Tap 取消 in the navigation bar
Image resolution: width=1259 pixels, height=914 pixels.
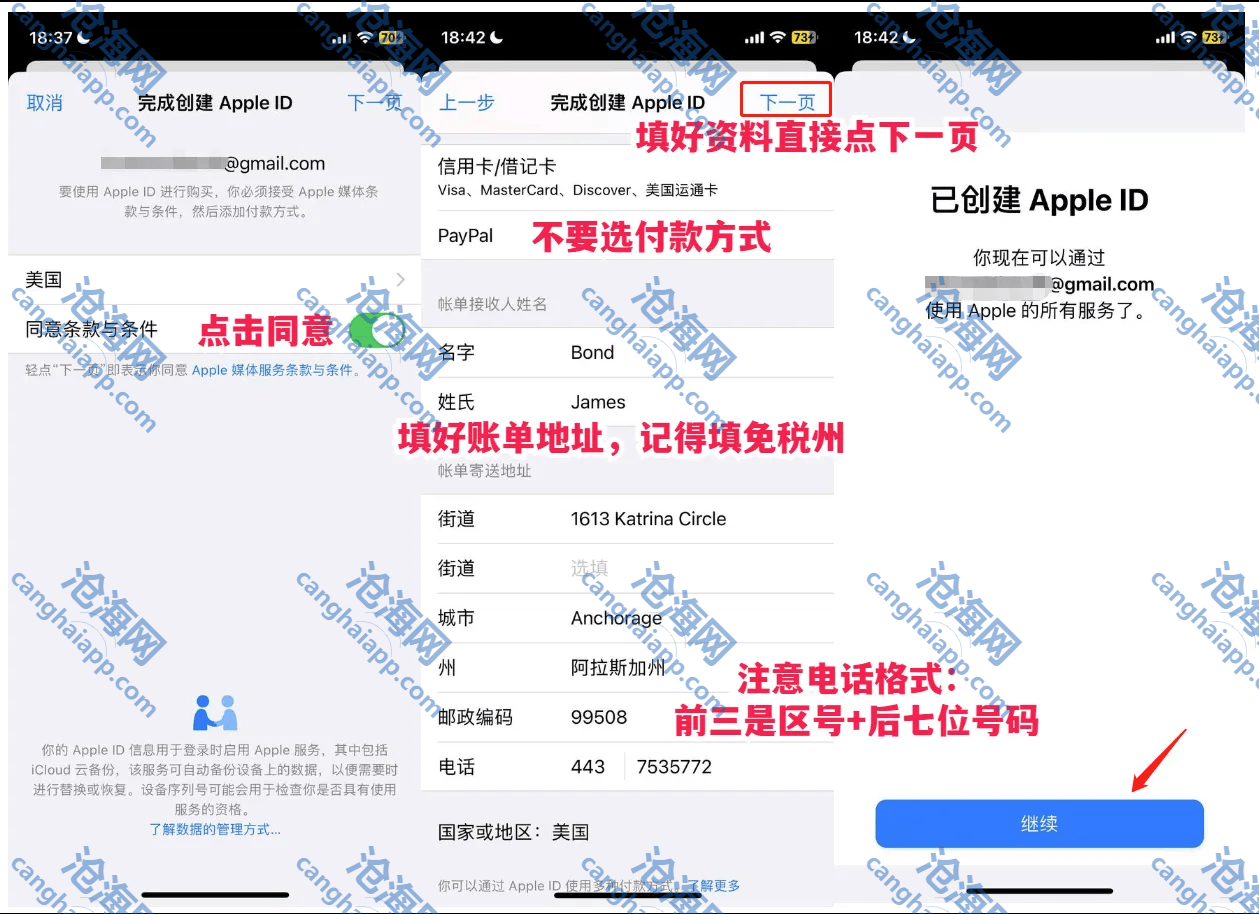tap(44, 103)
